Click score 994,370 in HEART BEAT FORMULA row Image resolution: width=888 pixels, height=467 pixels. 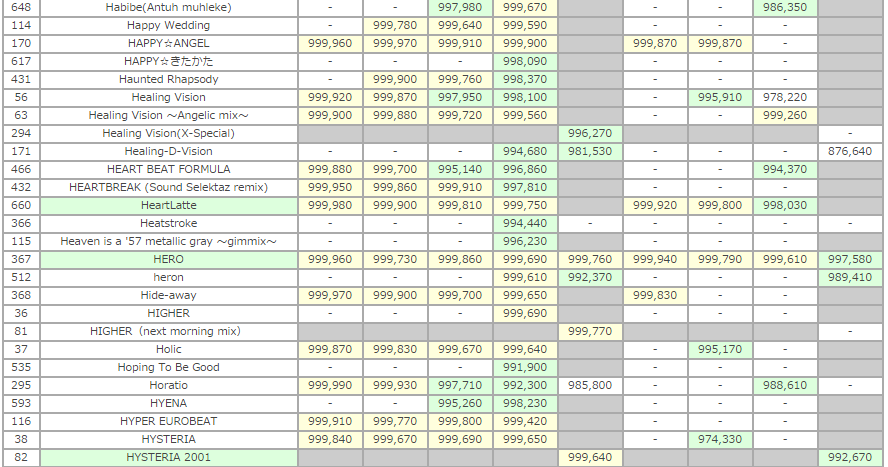click(x=785, y=169)
